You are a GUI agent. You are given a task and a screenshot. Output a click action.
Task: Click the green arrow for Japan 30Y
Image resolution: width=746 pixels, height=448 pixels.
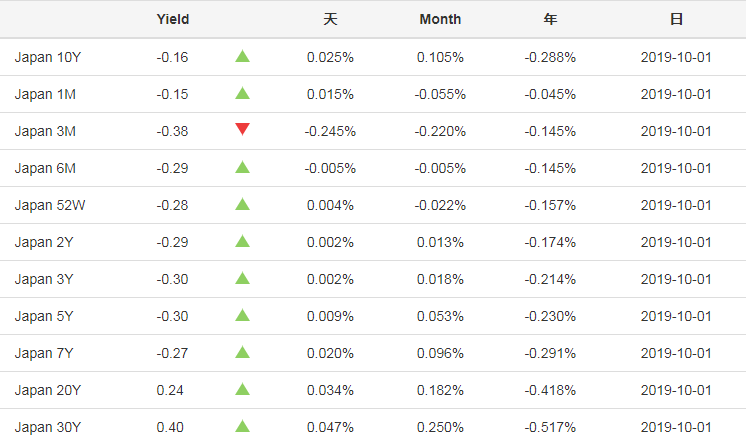[242, 427]
